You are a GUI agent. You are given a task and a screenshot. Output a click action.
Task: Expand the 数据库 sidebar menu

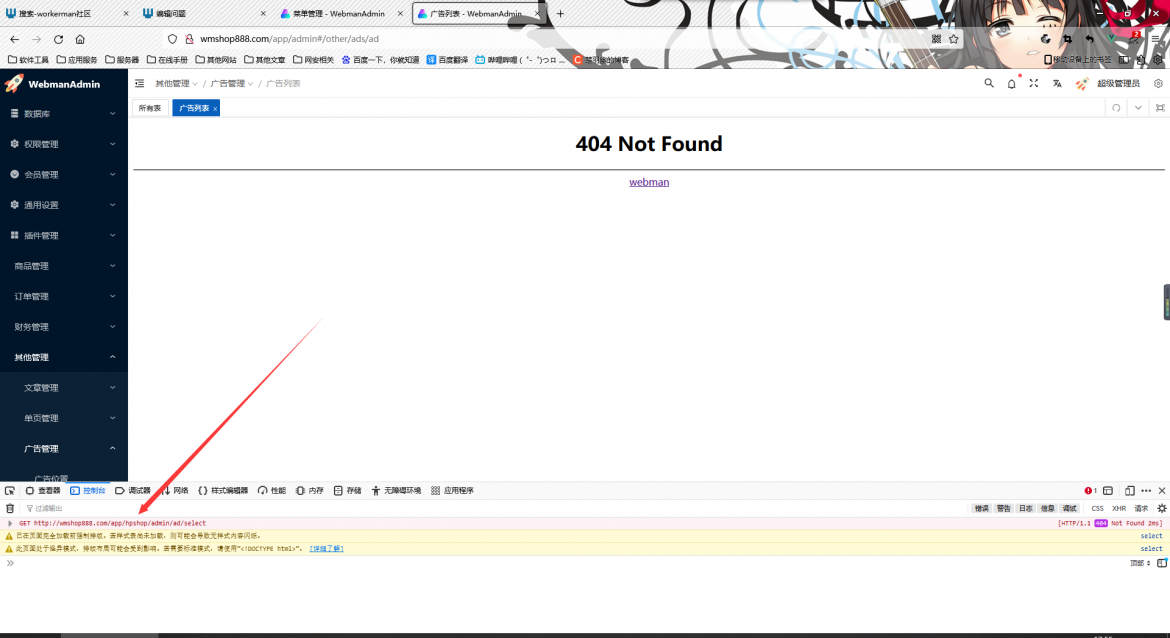(x=63, y=113)
